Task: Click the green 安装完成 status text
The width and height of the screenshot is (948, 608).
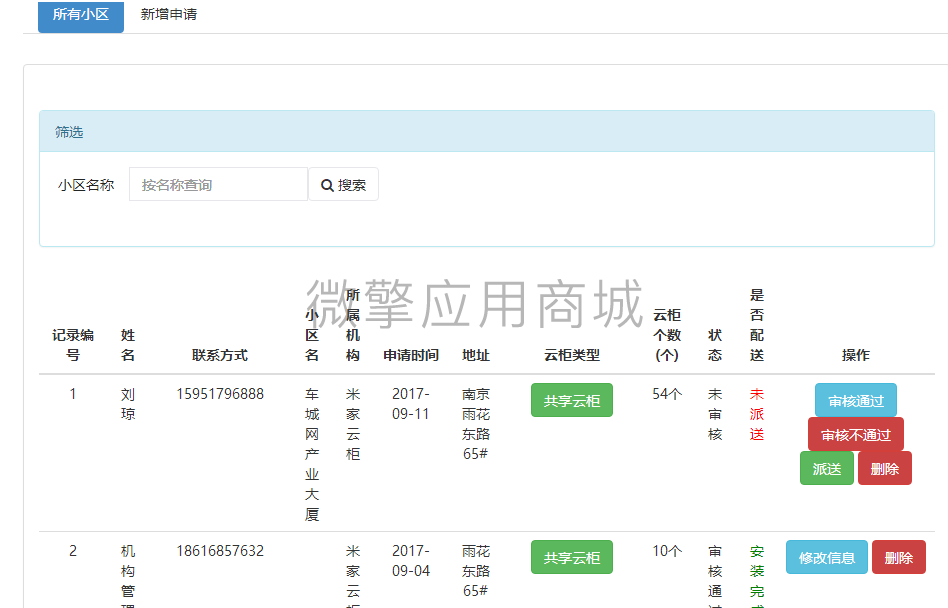Action: [x=757, y=575]
